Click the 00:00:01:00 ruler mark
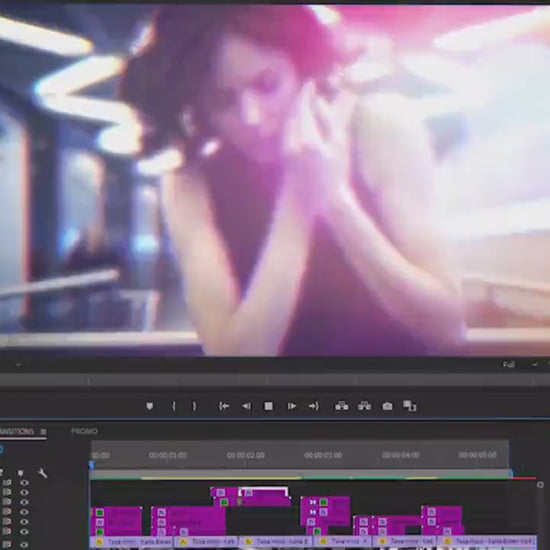 coord(168,455)
